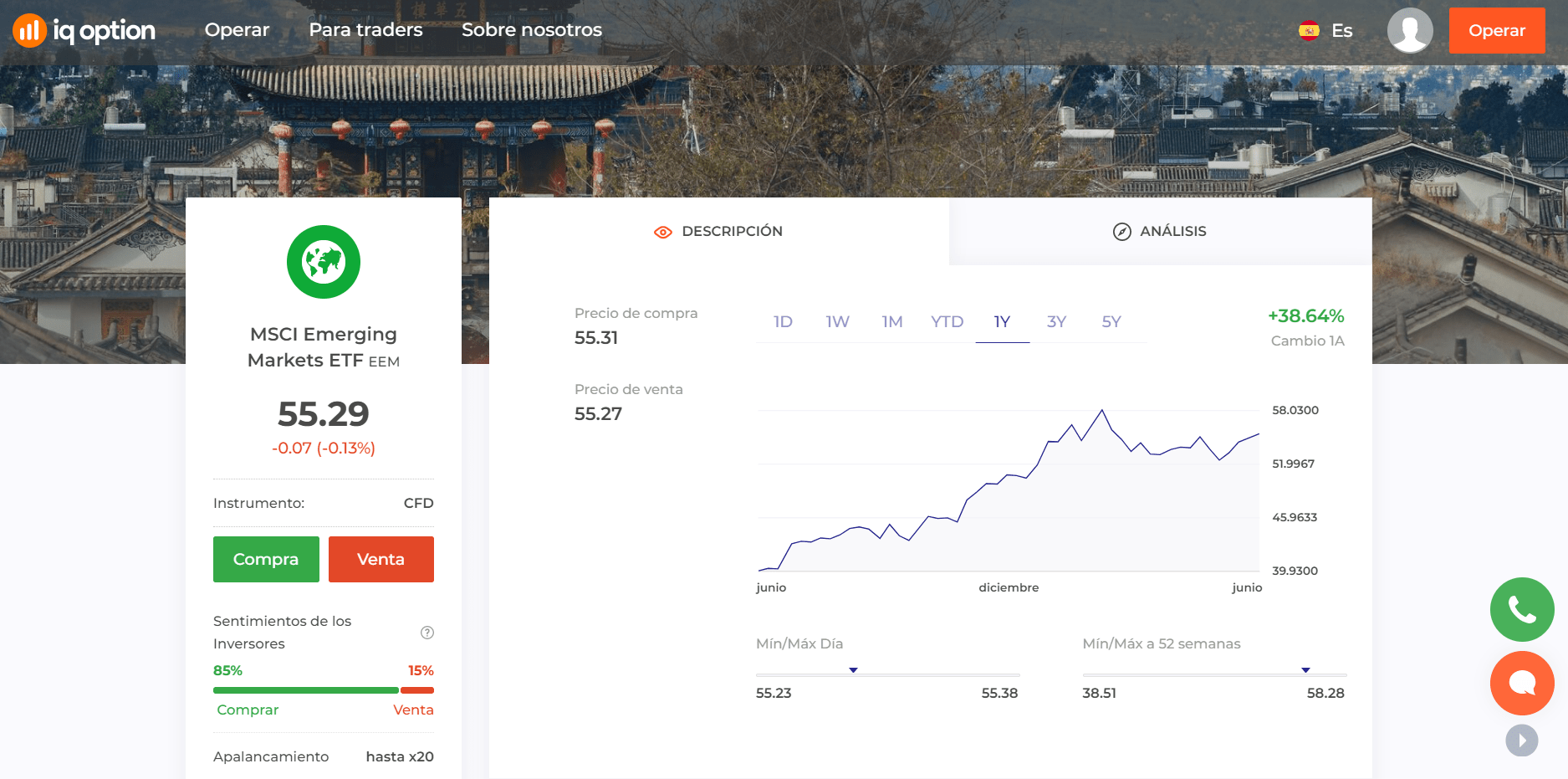Image resolution: width=1568 pixels, height=779 pixels.
Task: Click the gray arrow expand button
Action: point(1522,741)
